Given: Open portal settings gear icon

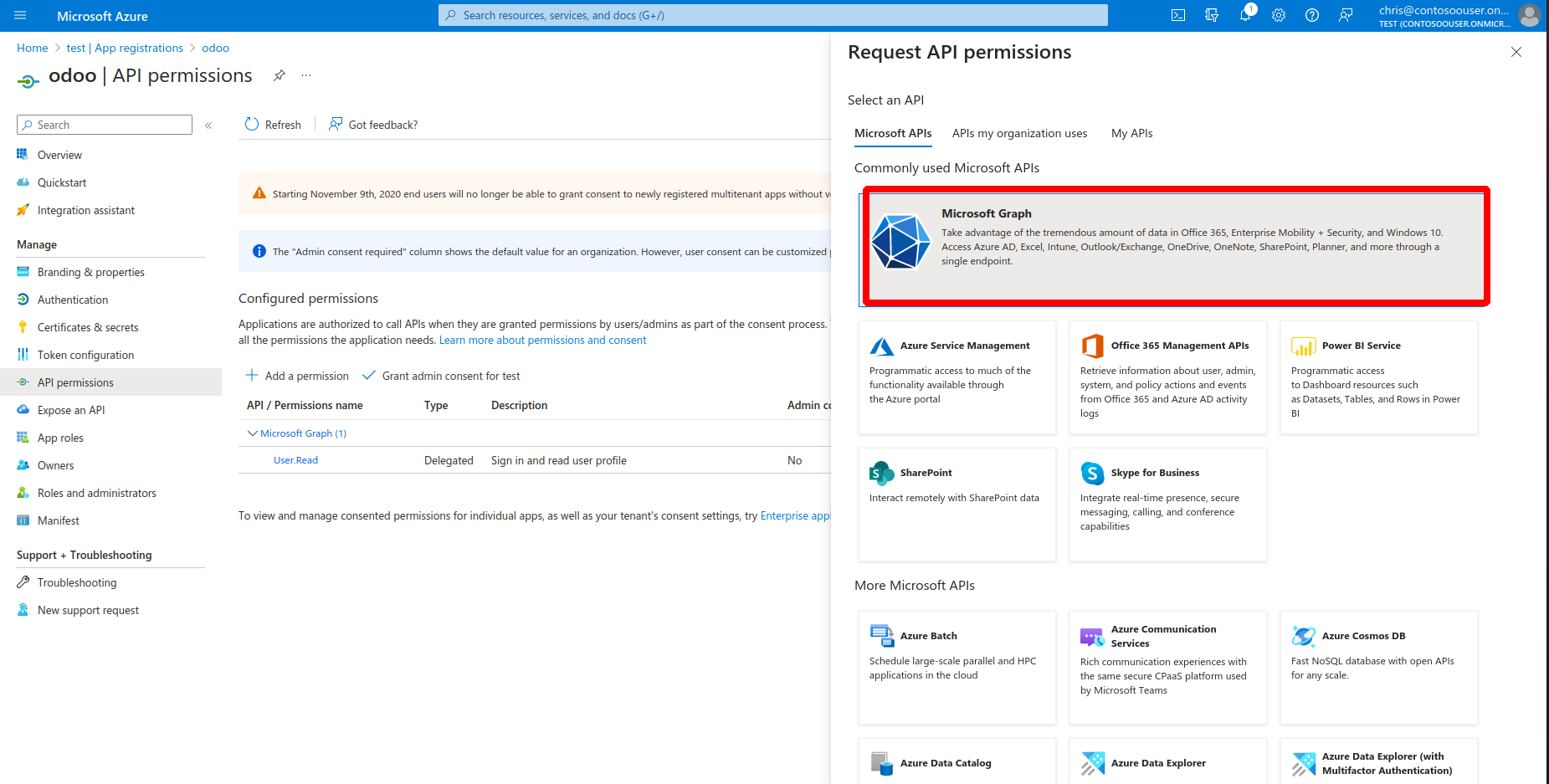Looking at the screenshot, I should click(1279, 15).
